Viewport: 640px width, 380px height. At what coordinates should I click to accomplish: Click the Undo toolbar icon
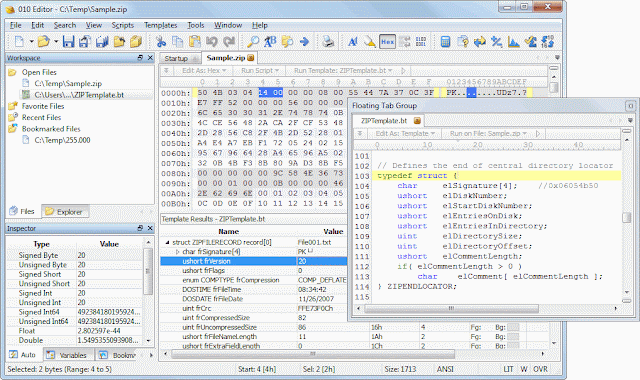(211, 41)
